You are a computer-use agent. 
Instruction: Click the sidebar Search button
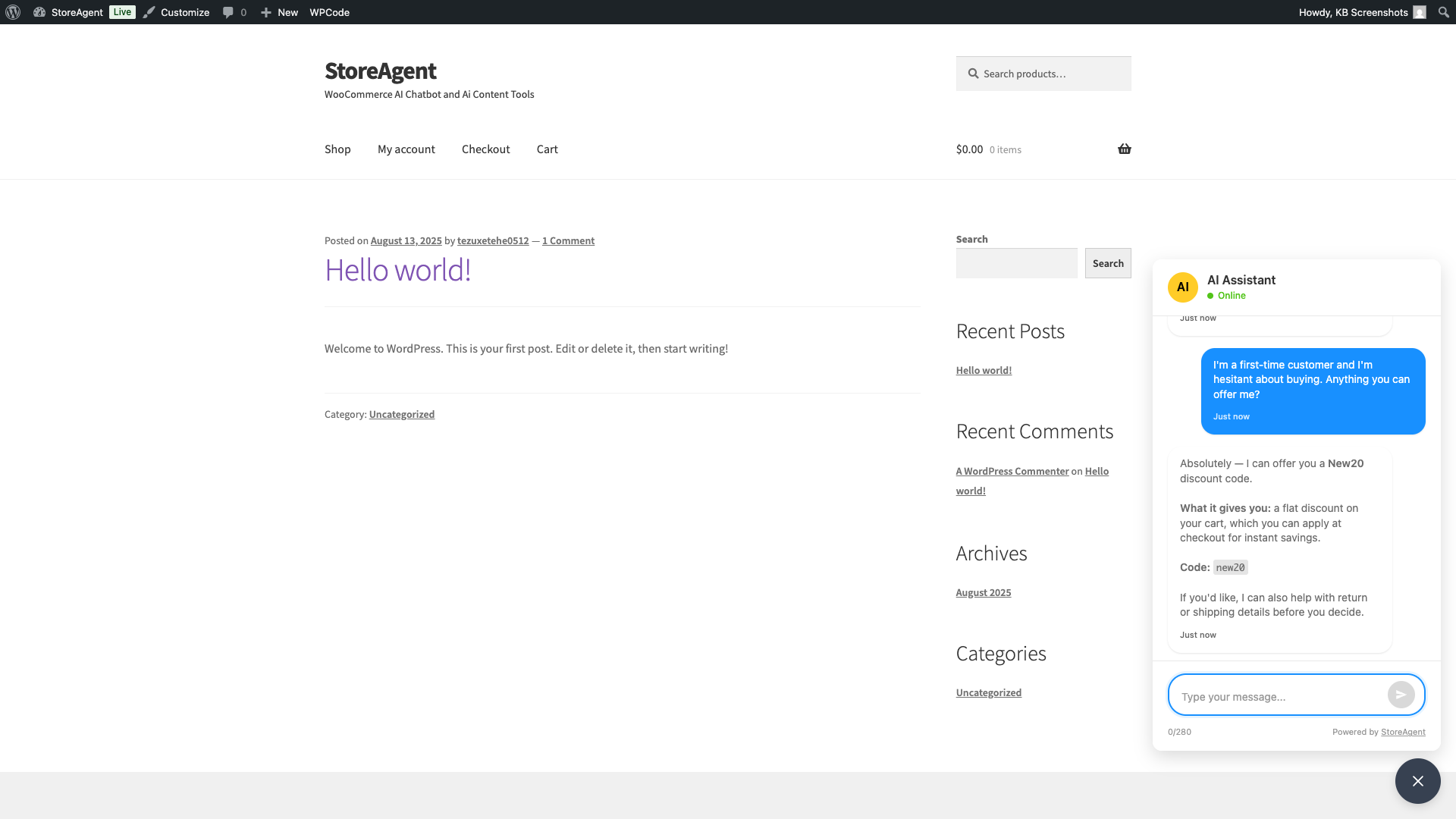tap(1108, 263)
